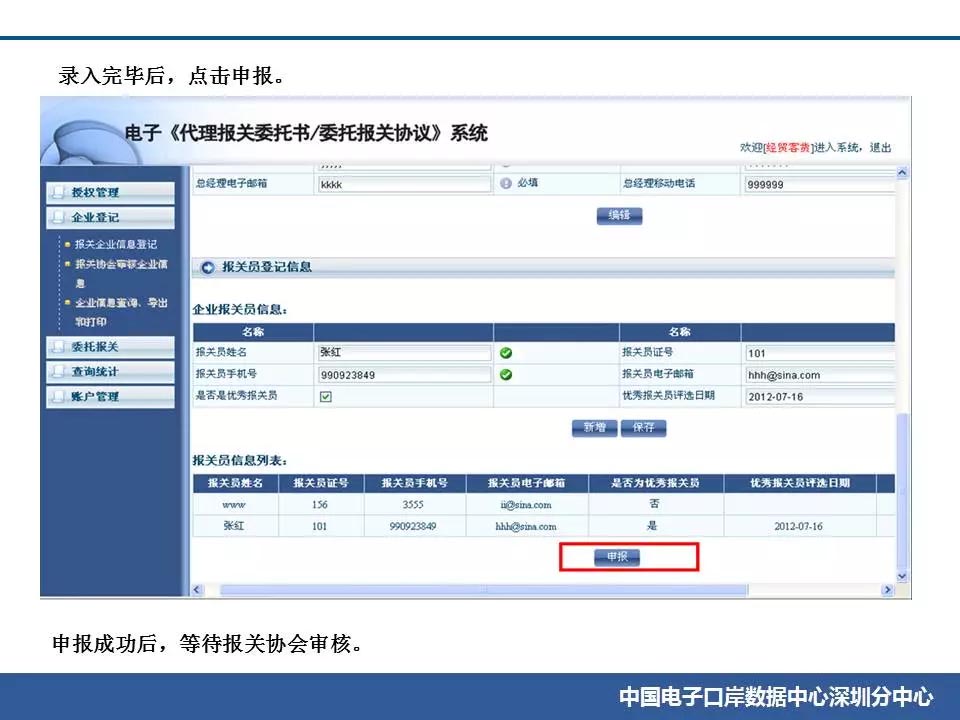Click the 保存 button
Image resolution: width=960 pixels, height=720 pixels.
(x=643, y=427)
